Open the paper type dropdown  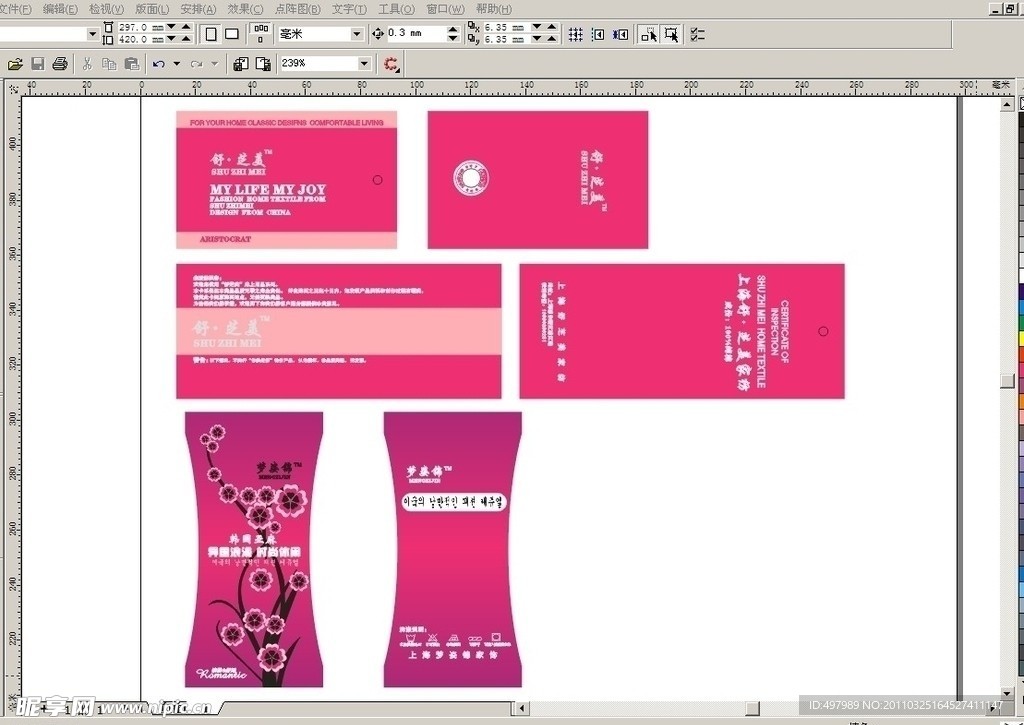click(x=92, y=34)
